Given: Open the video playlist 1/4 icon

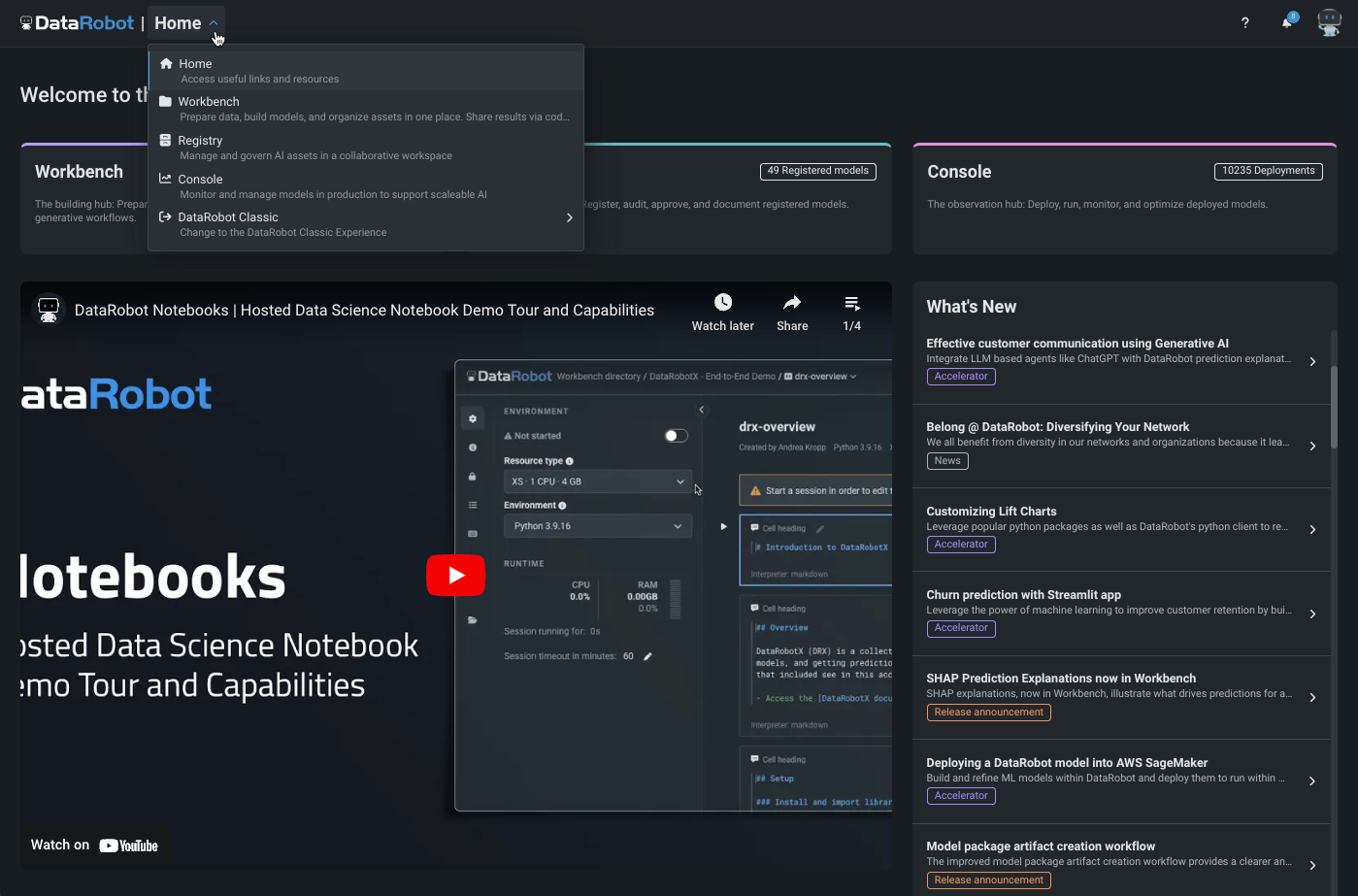Looking at the screenshot, I should pos(851,303).
